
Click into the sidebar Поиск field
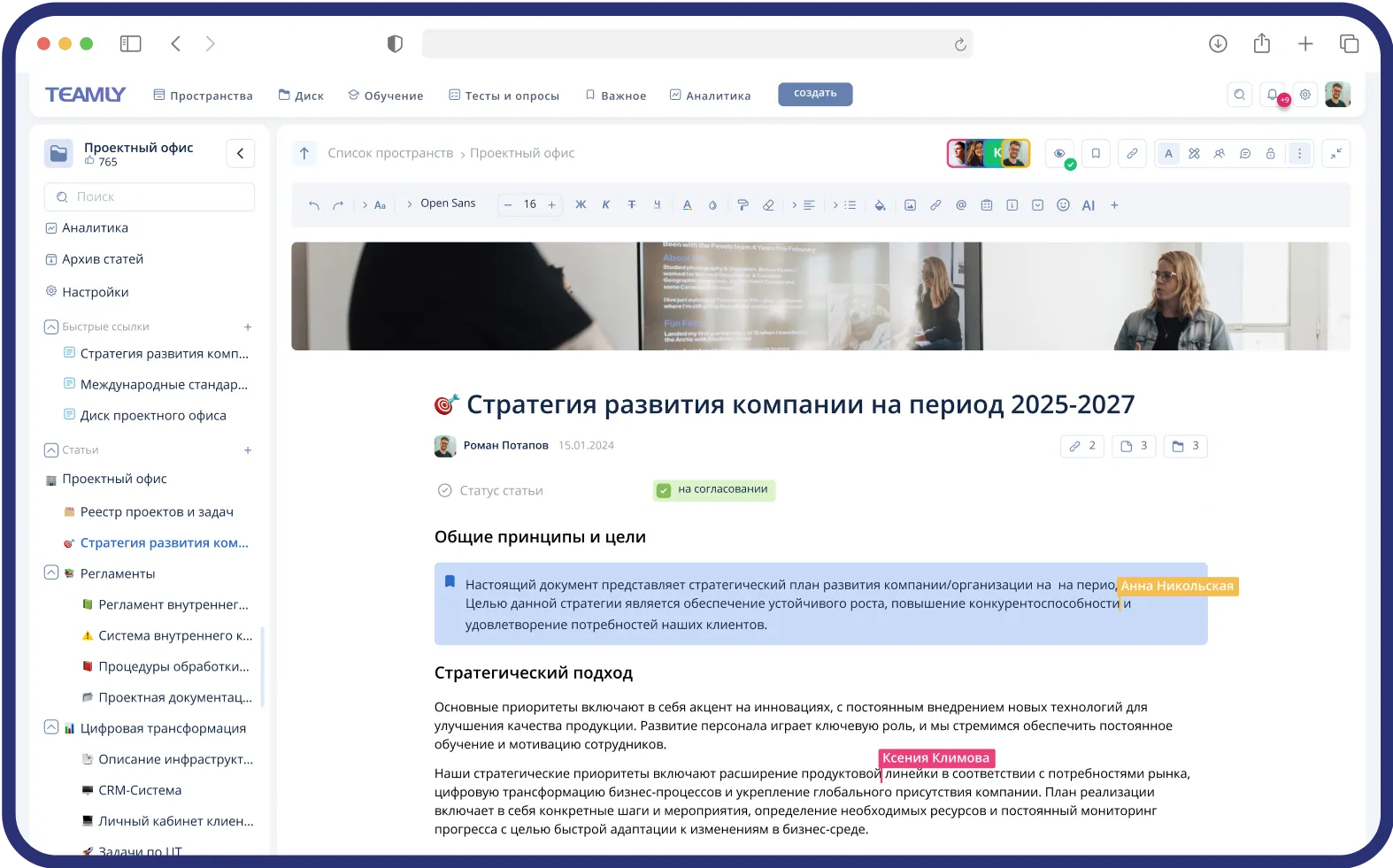pos(150,197)
